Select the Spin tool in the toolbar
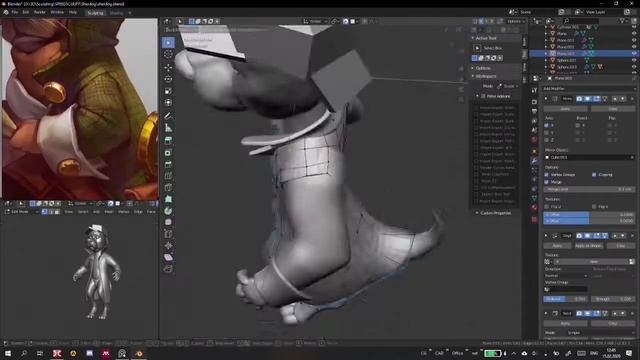Viewport: 640px width, 360px height. click(168, 211)
